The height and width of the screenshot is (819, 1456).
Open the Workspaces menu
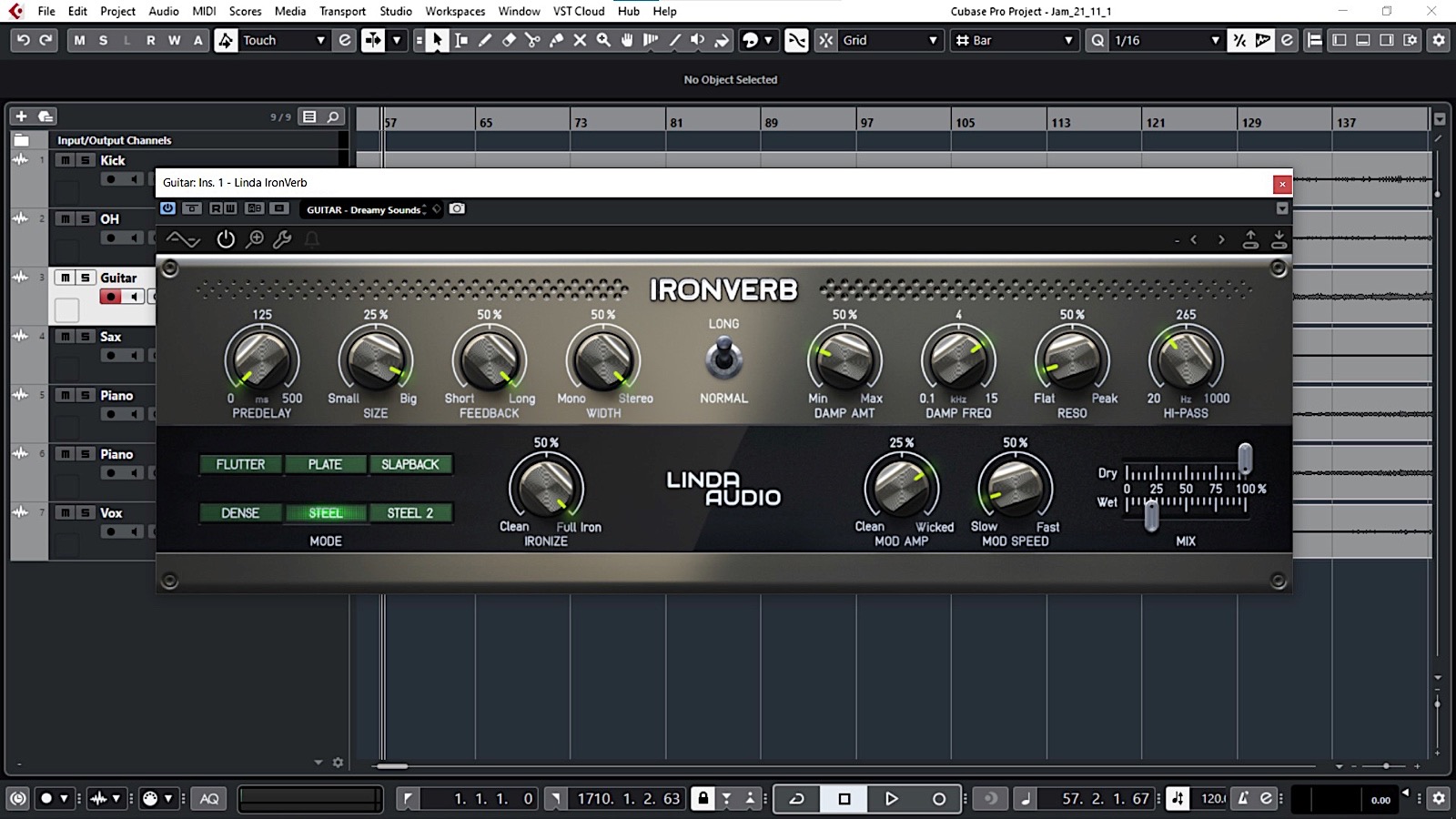click(455, 11)
